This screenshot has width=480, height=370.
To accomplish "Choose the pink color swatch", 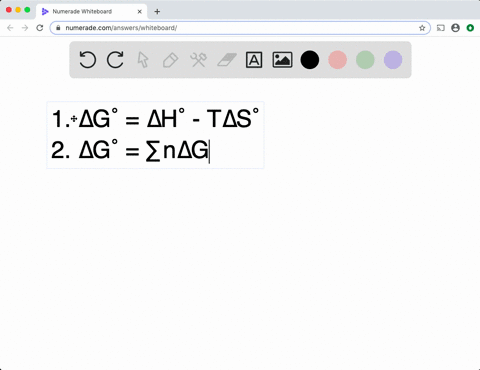I will [338, 60].
